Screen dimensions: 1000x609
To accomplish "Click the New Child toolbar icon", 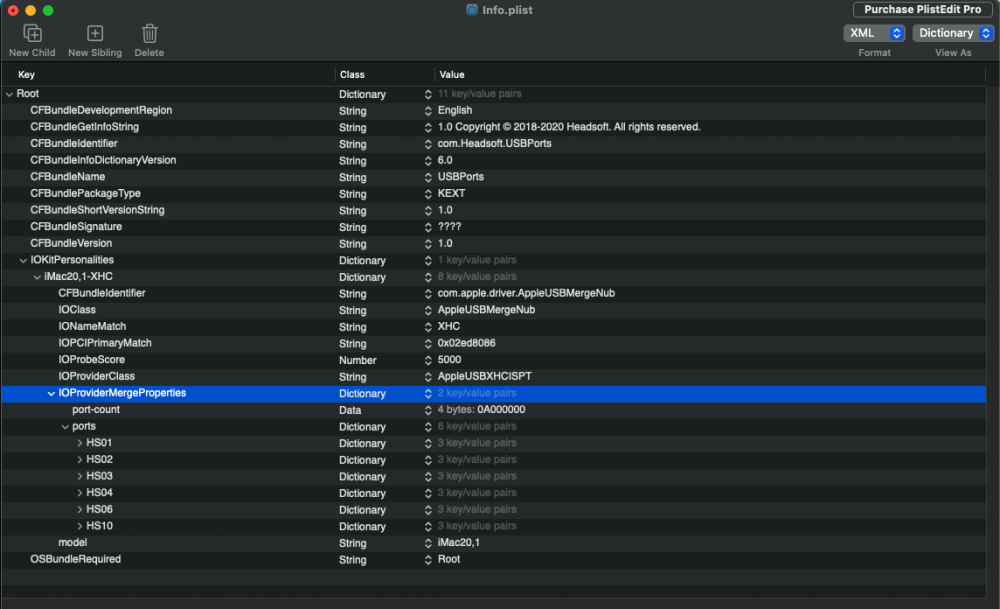I will 32,33.
